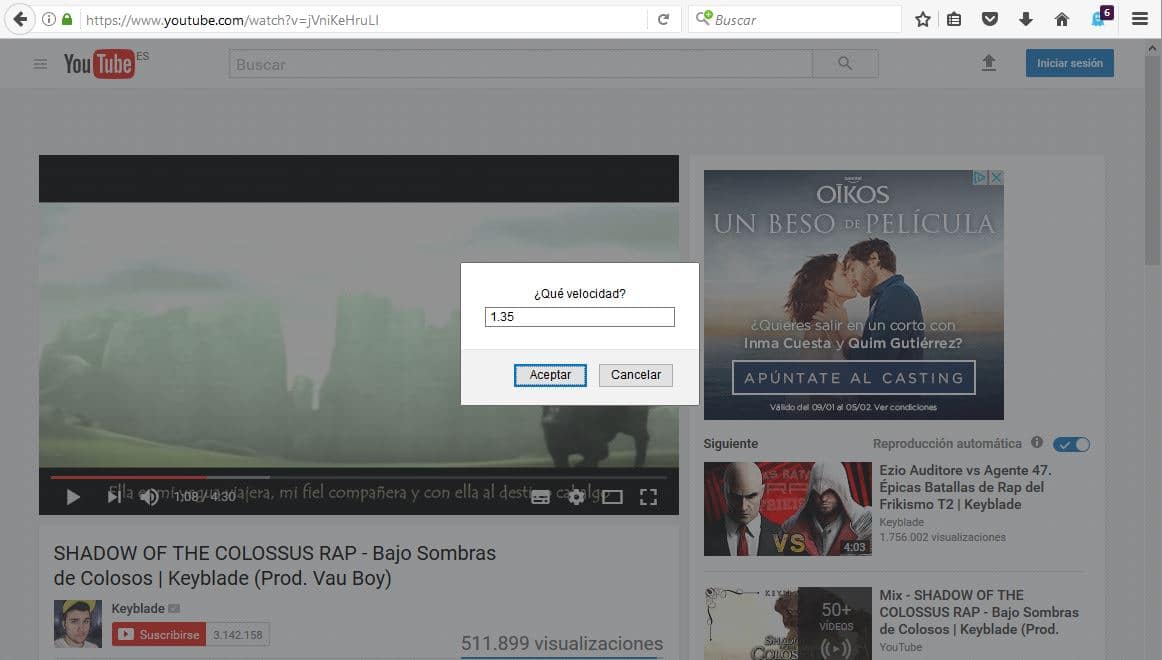1162x660 pixels.
Task: Open the Firefox hamburger menu
Action: [x=1140, y=19]
